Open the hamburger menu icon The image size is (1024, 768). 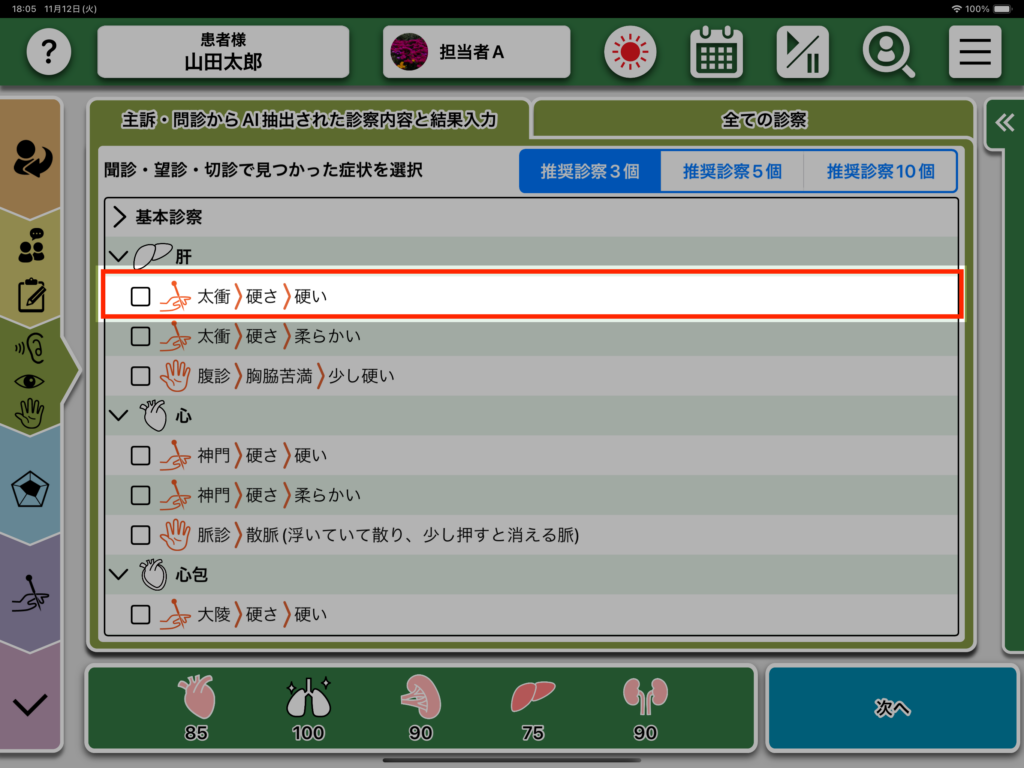tap(974, 52)
